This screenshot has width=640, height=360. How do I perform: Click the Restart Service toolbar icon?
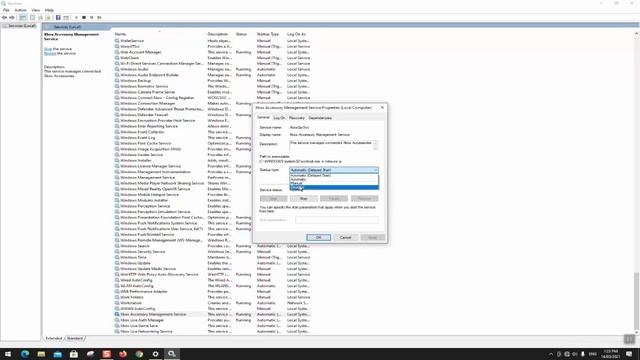[99, 18]
